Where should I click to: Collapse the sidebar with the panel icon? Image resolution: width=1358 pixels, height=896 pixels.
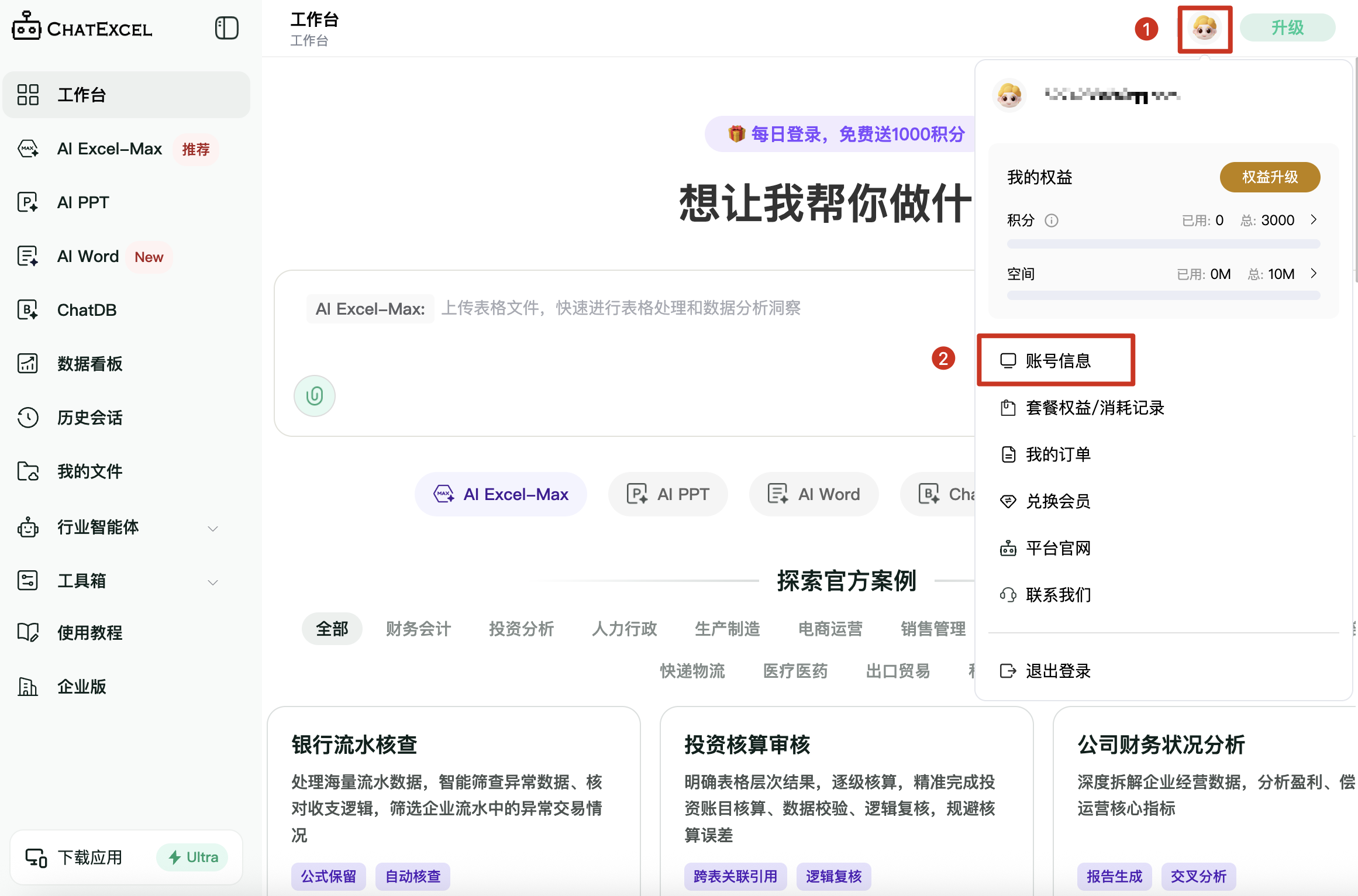[x=226, y=28]
